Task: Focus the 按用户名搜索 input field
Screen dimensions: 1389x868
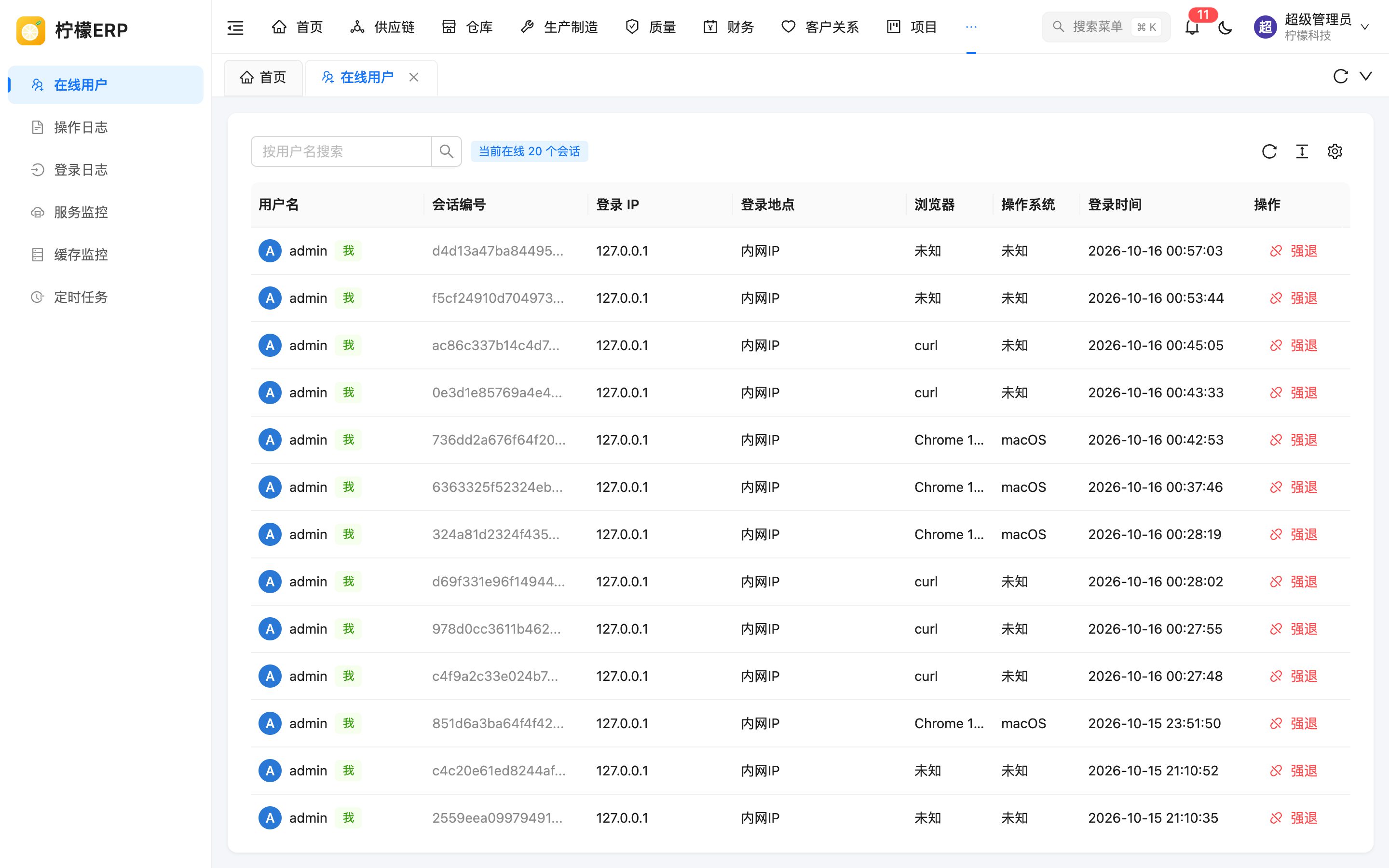Action: [x=341, y=151]
